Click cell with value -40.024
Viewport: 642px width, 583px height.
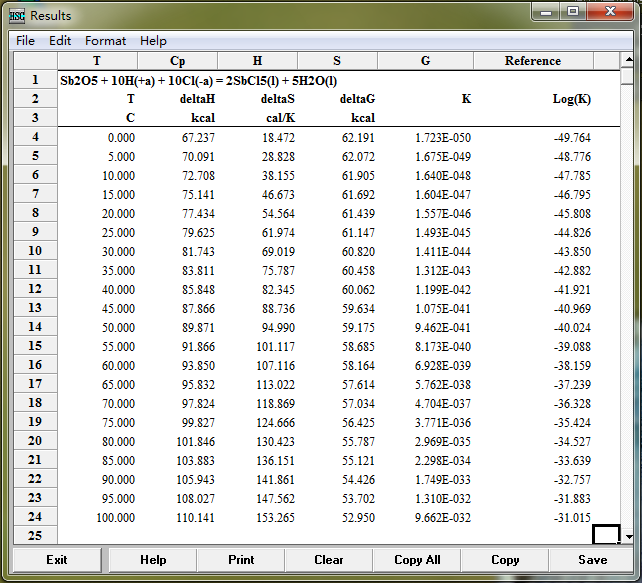(572, 328)
